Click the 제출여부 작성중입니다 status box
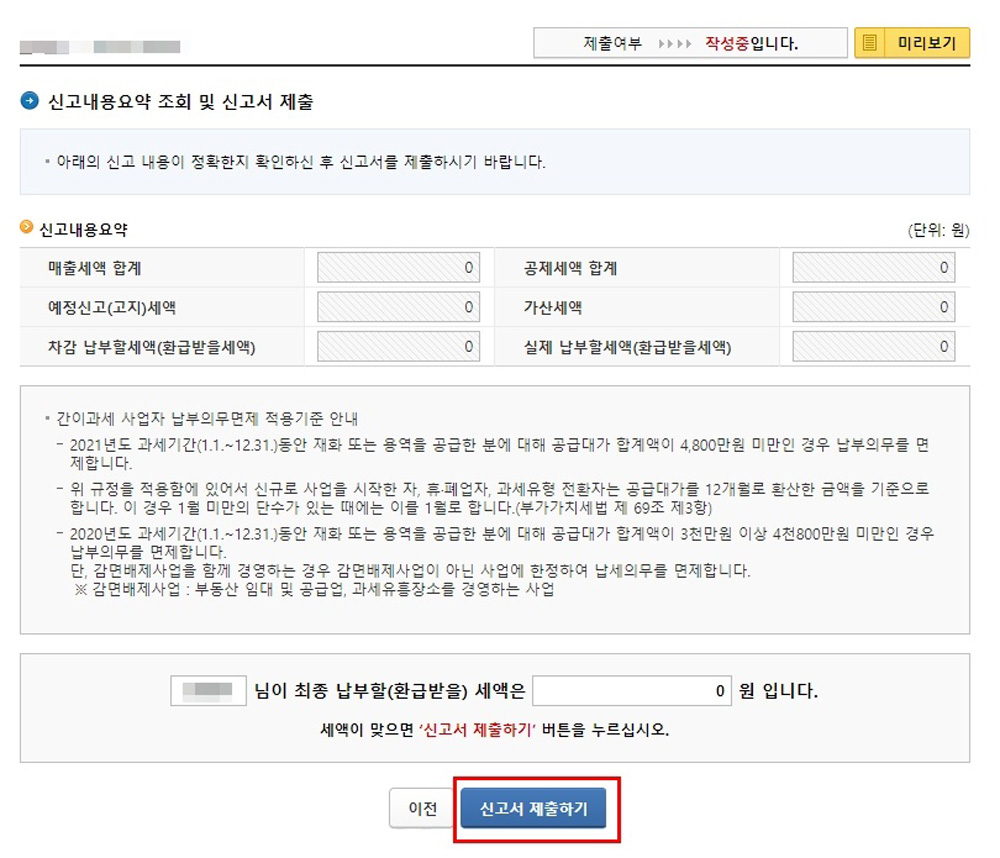Image resolution: width=1000 pixels, height=858 pixels. [690, 43]
